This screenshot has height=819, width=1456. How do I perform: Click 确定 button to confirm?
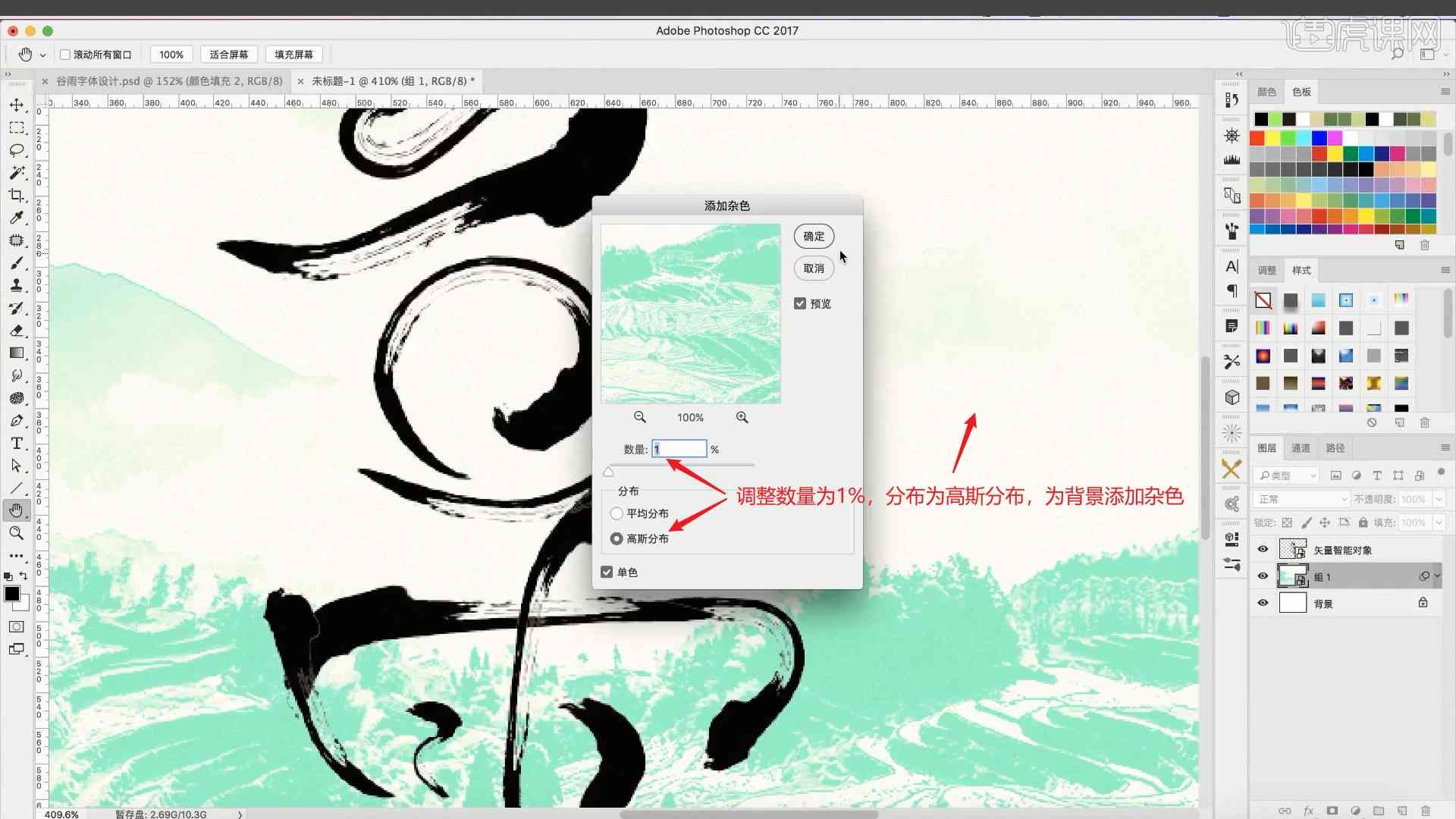(x=813, y=236)
